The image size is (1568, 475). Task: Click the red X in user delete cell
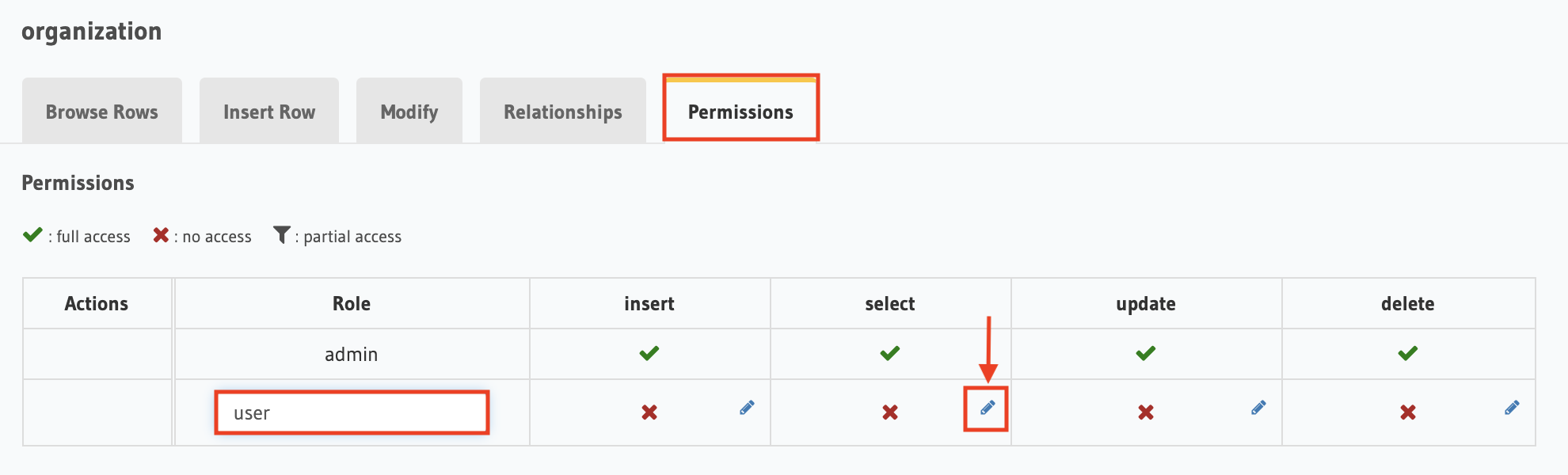(1408, 412)
